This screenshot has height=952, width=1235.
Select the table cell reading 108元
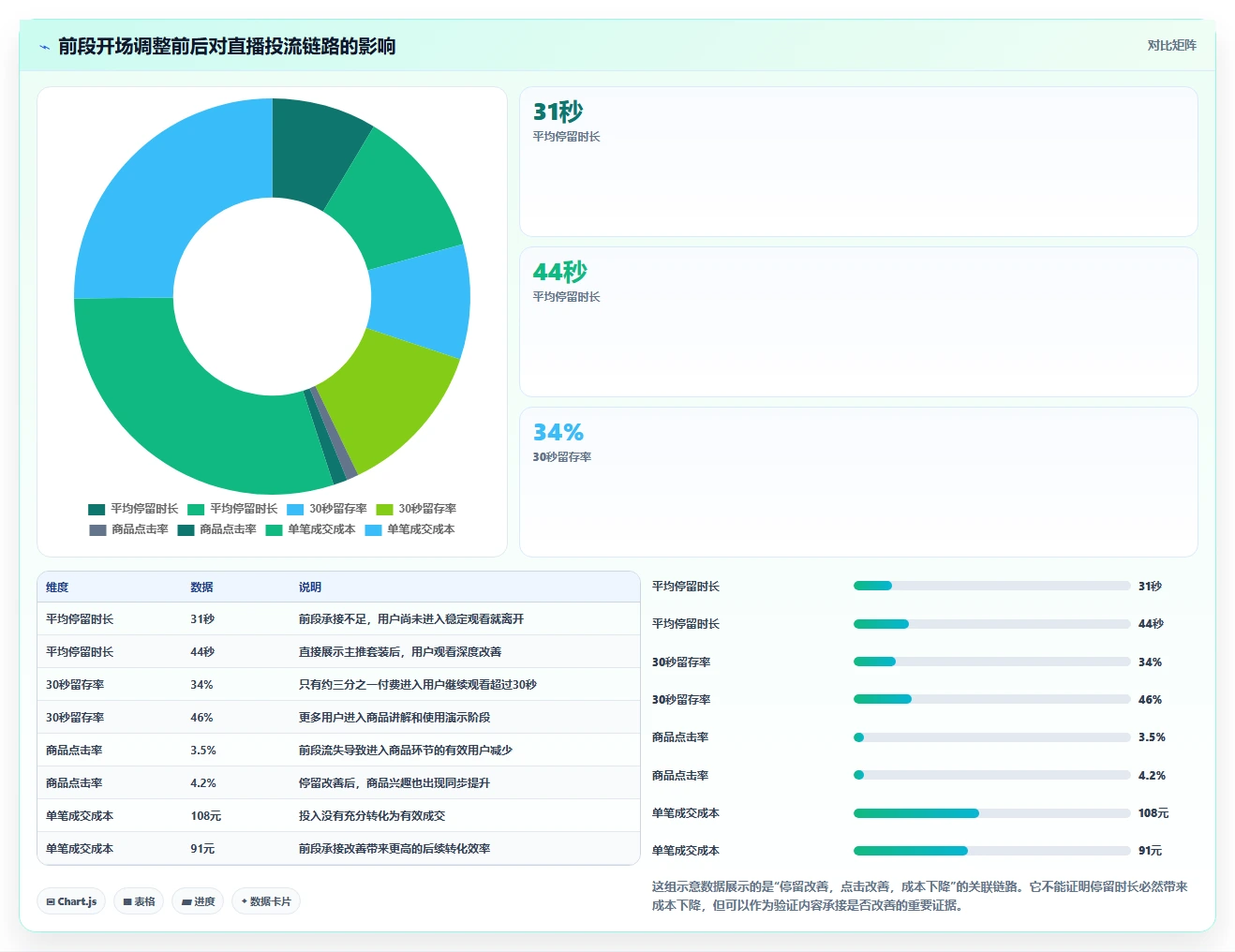pyautogui.click(x=206, y=816)
